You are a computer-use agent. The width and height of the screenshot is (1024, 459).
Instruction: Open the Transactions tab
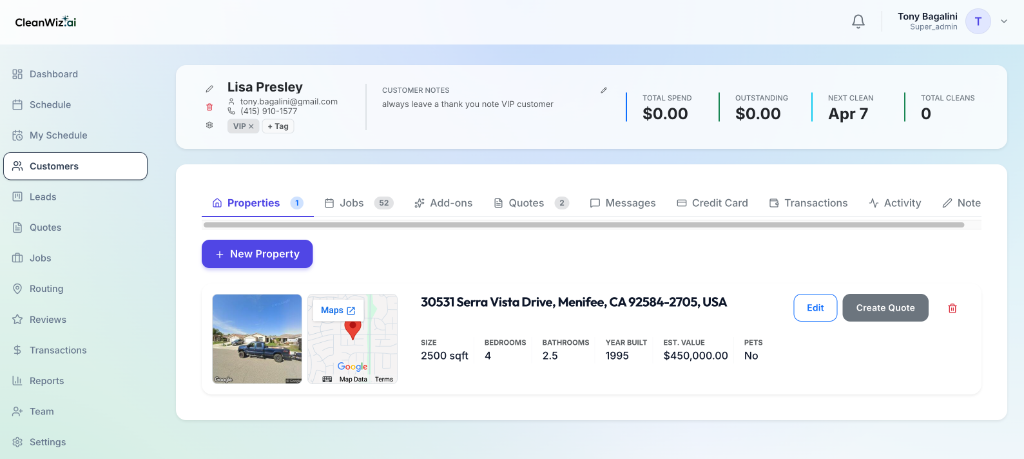click(x=808, y=203)
